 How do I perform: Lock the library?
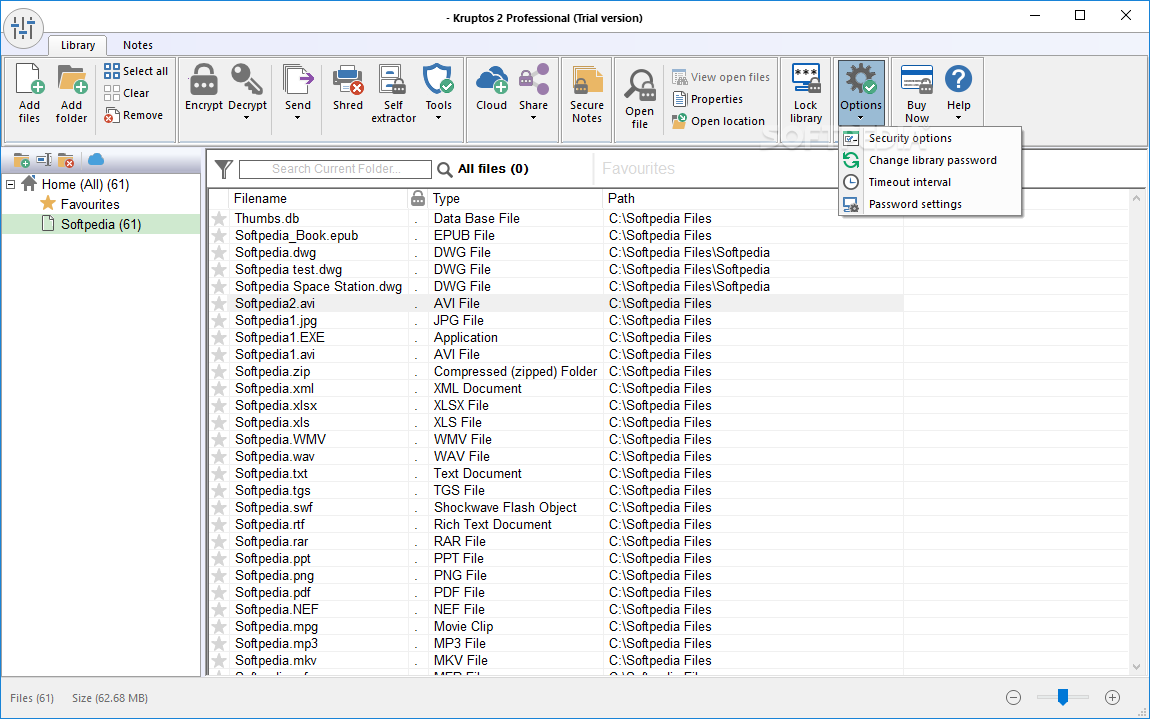805,93
